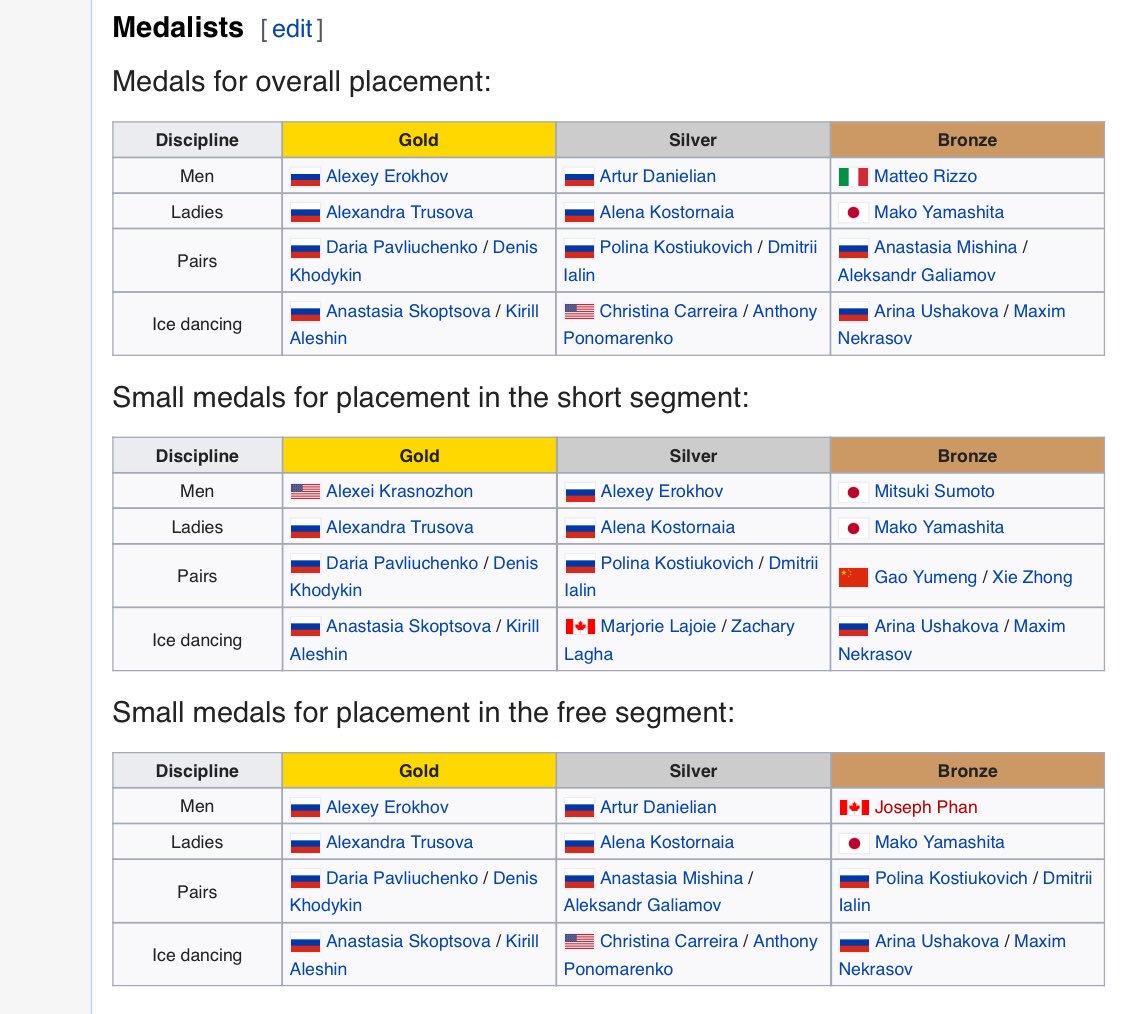The height and width of the screenshot is (1014, 1125).
Task: Click the red Joseph Phan link
Action: point(926,807)
